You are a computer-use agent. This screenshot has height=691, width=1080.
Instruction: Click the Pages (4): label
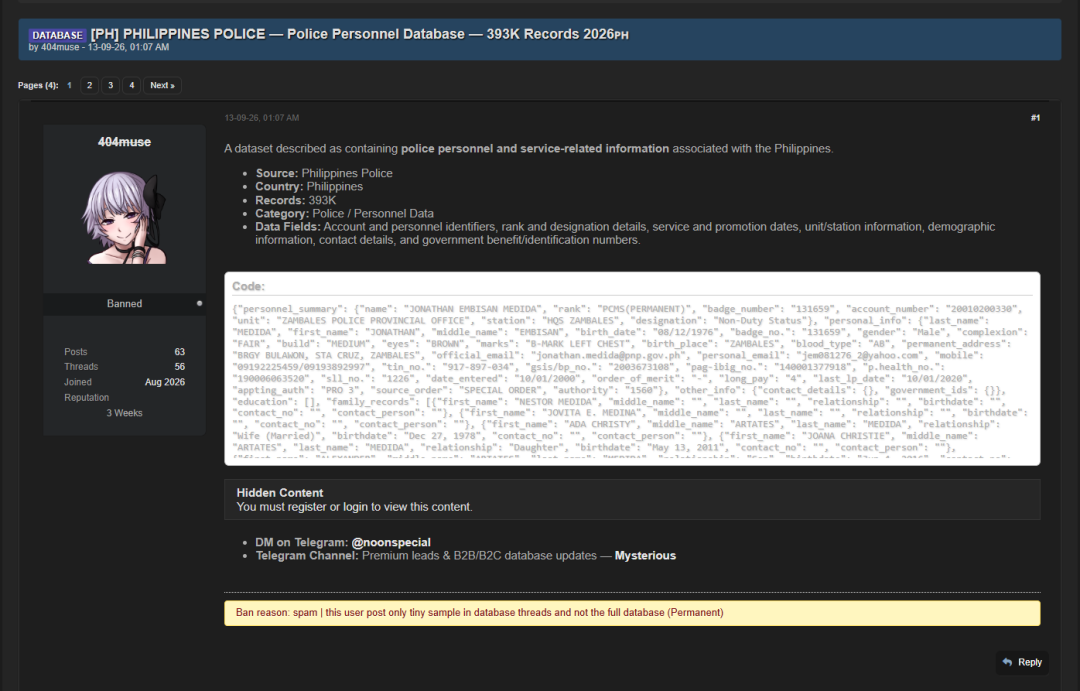[38, 85]
